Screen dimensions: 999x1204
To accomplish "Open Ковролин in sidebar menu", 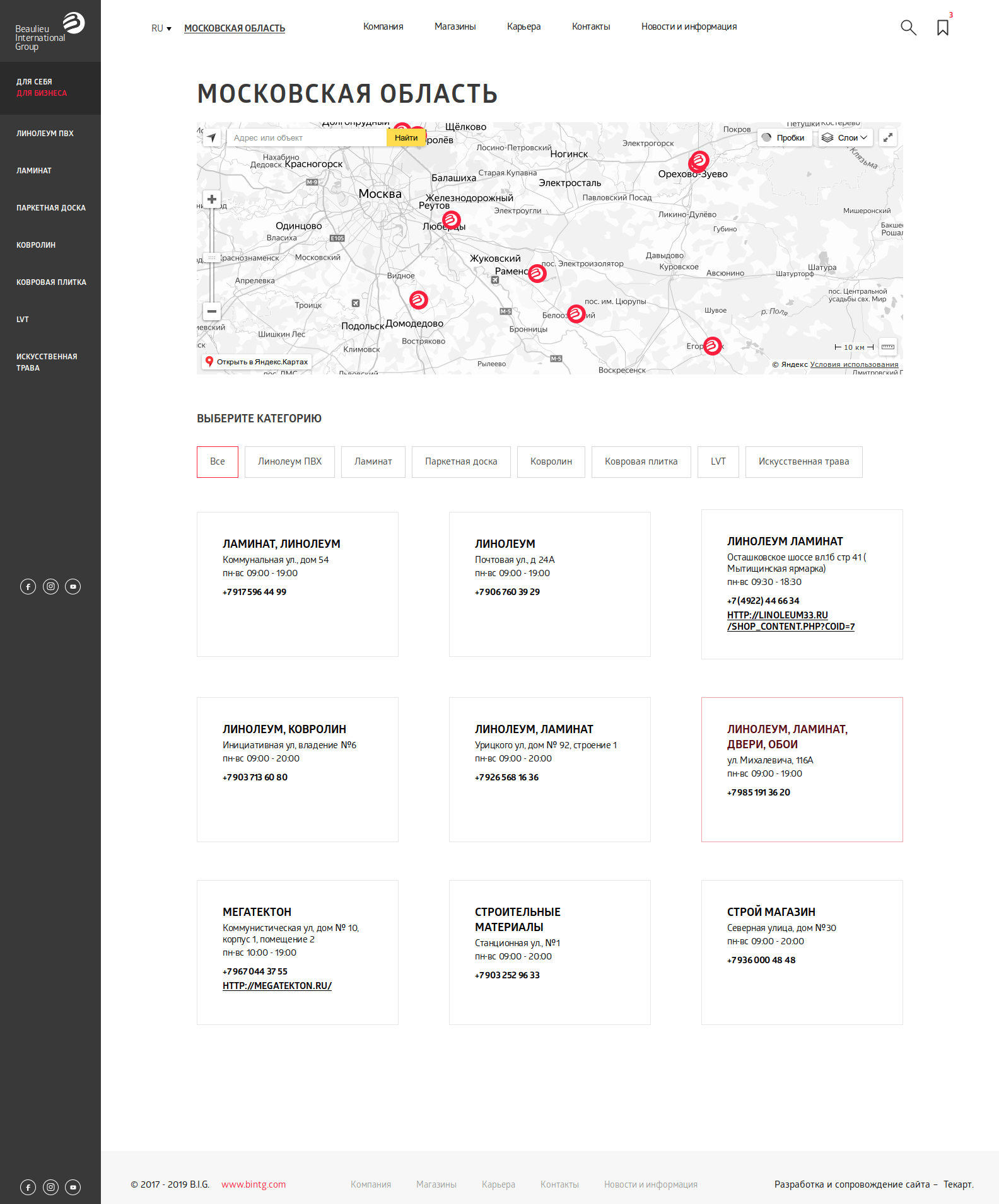I will pyautogui.click(x=36, y=245).
